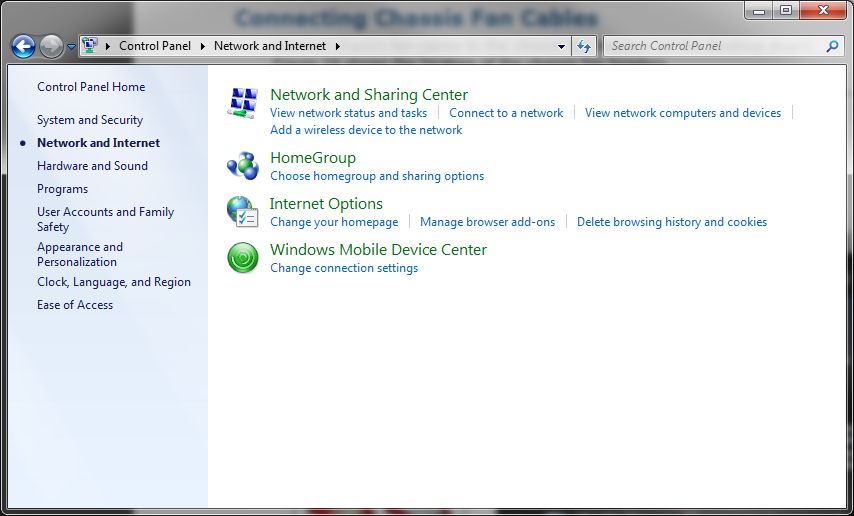Screen dimensions: 854x516
Task: Click Manage browser add-ons link
Action: click(487, 222)
